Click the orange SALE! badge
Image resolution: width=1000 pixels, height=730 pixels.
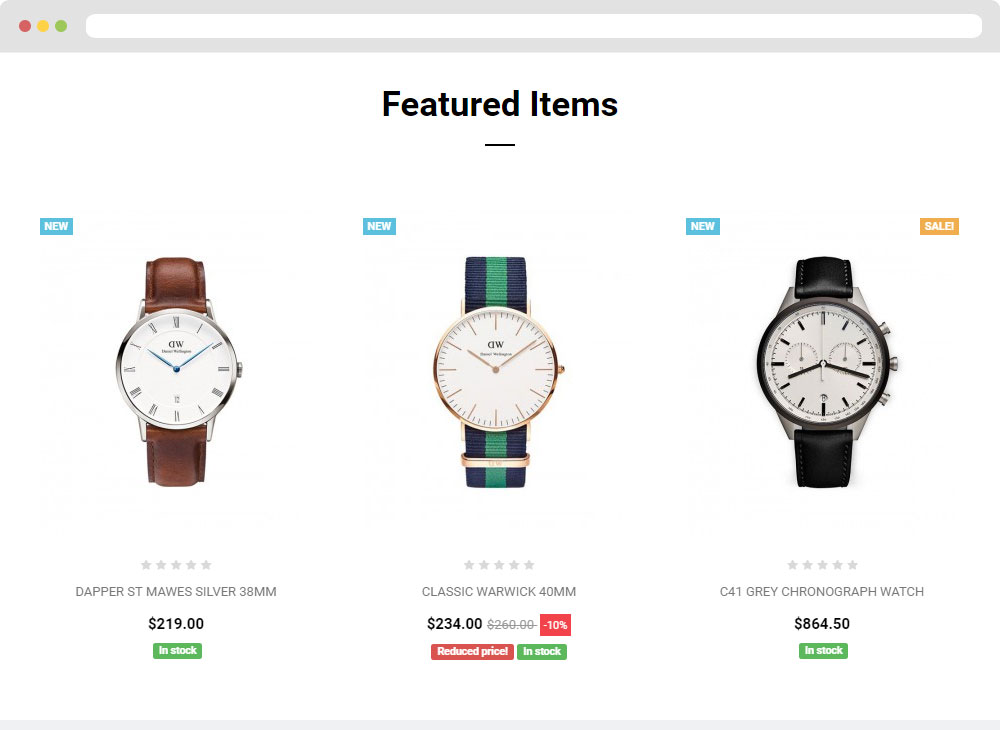pyautogui.click(x=939, y=226)
